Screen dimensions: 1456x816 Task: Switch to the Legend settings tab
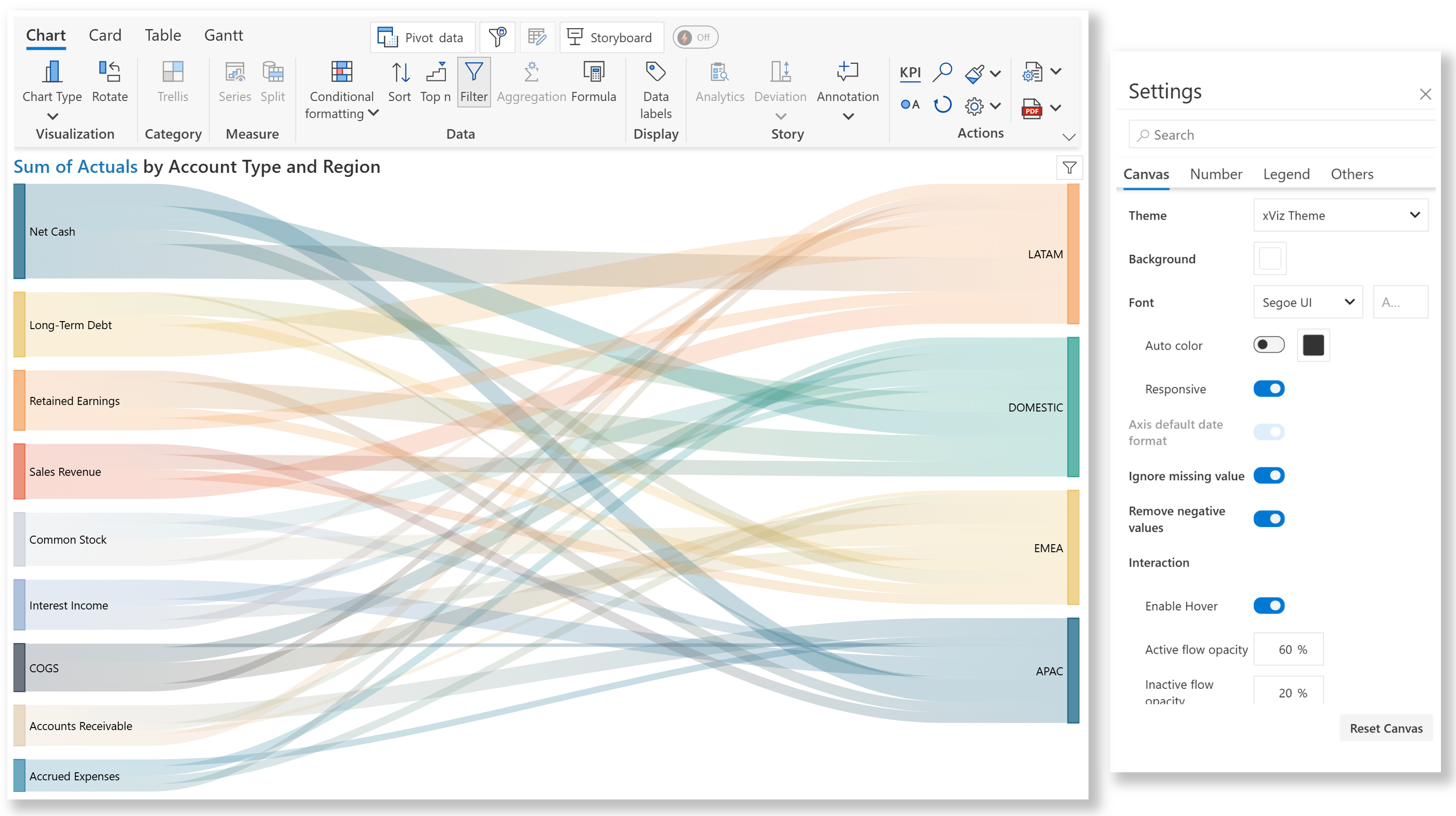click(x=1287, y=174)
